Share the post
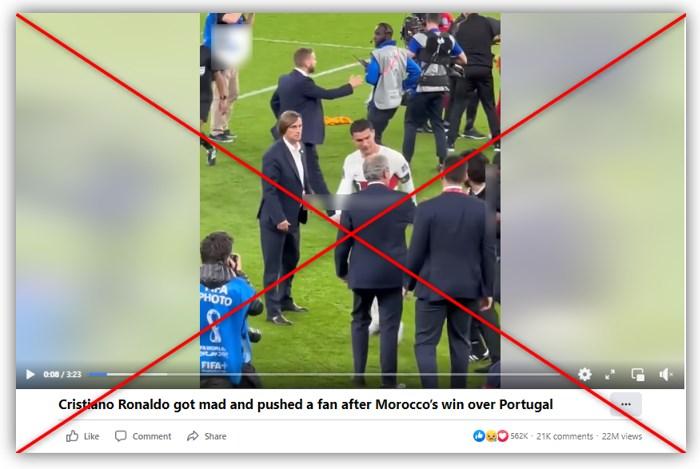 pos(206,436)
